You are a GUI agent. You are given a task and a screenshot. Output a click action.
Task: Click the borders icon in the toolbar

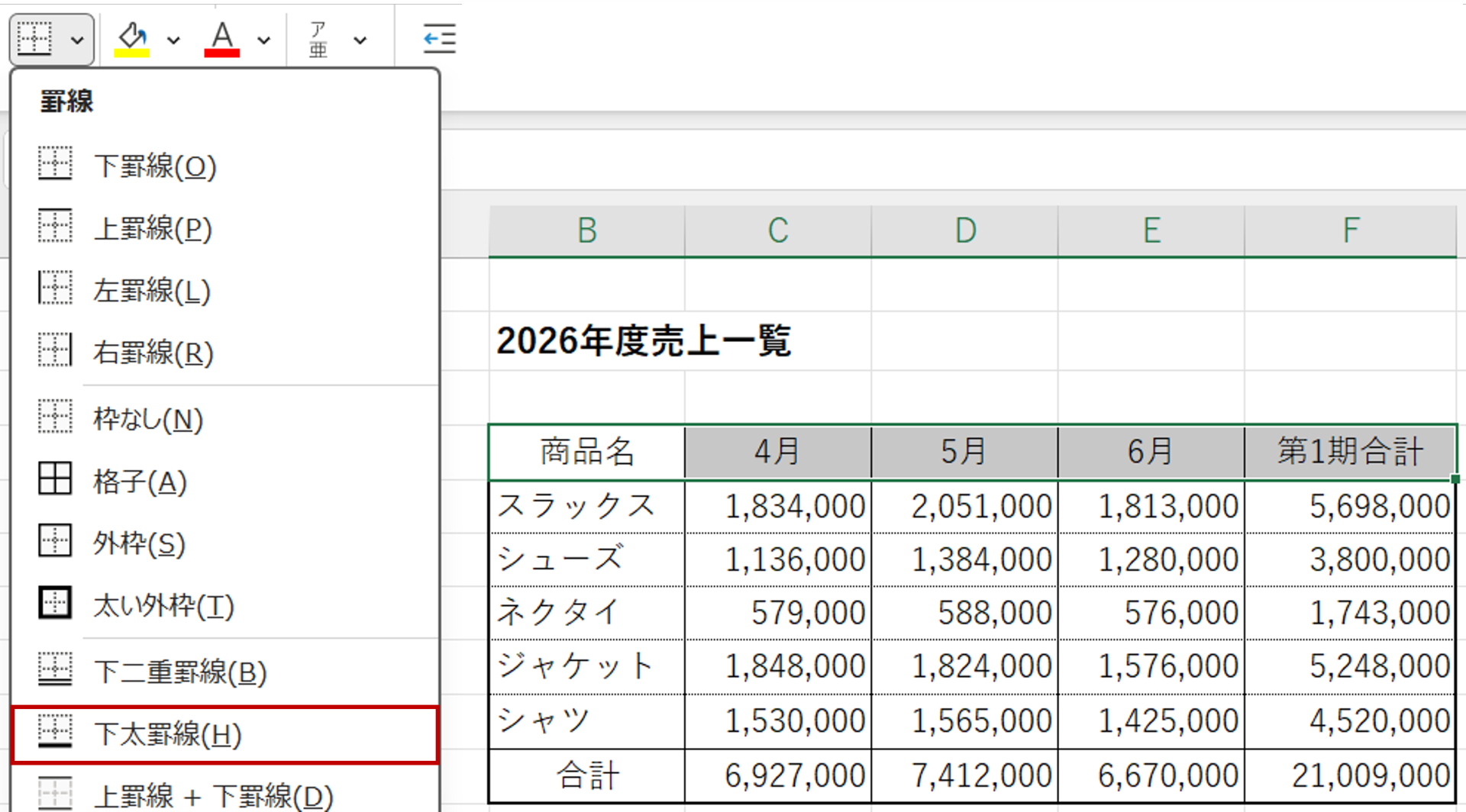coord(34,38)
